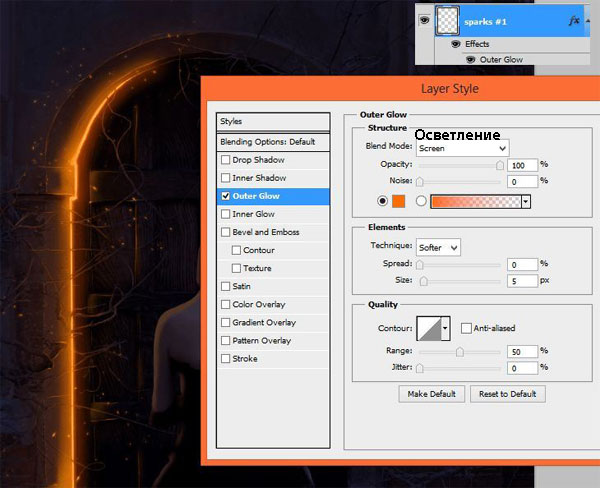Select the gradient radio button
The image size is (600, 488).
(421, 201)
